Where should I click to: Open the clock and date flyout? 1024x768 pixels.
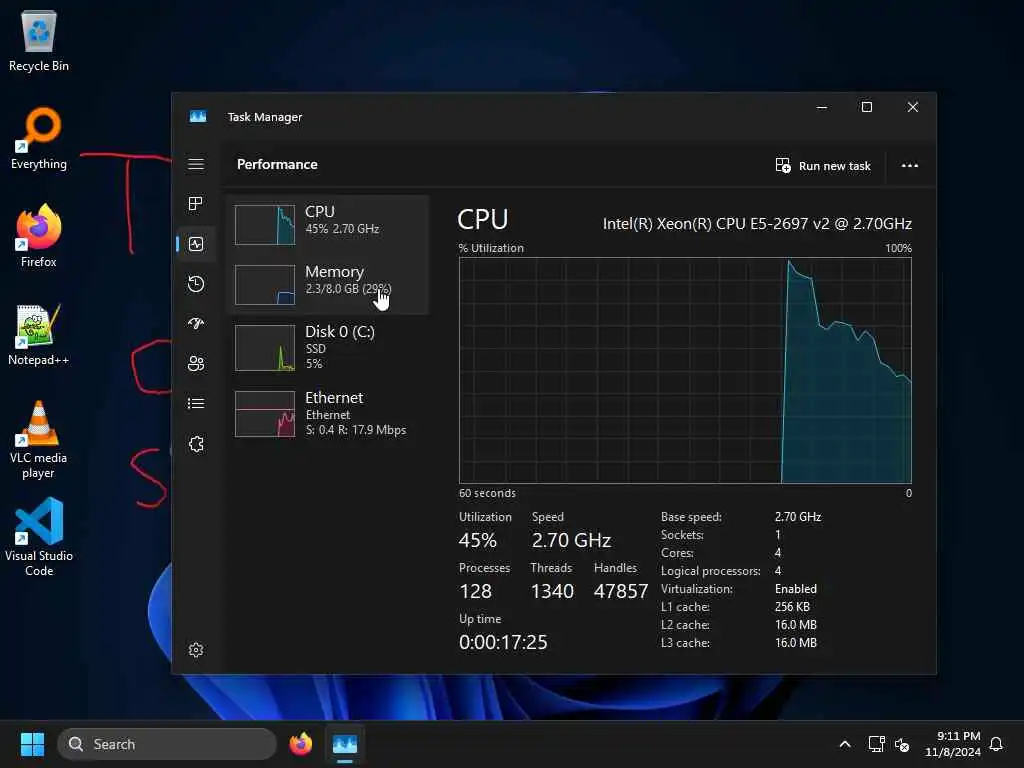tap(953, 744)
